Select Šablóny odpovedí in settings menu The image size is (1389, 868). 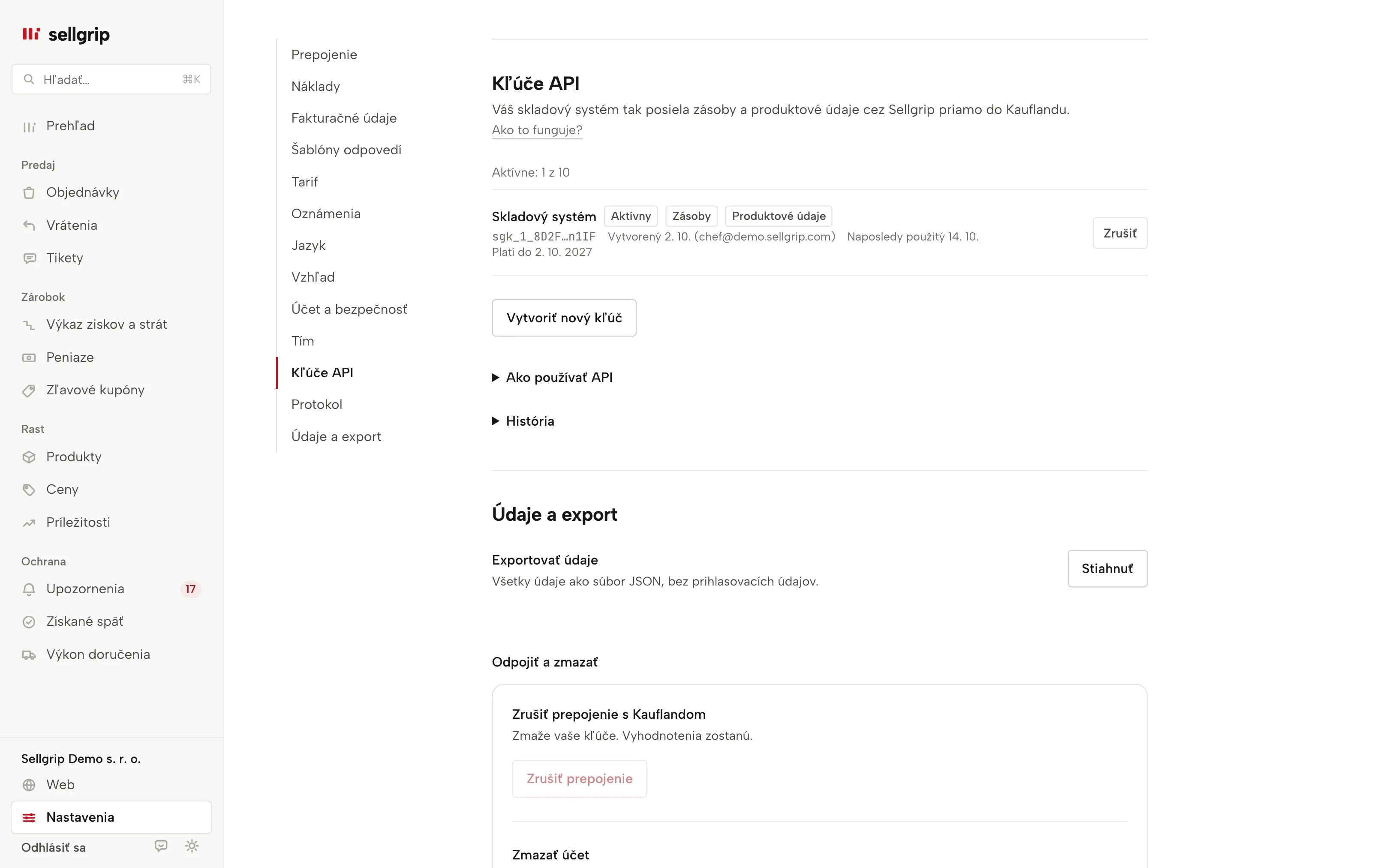346,150
